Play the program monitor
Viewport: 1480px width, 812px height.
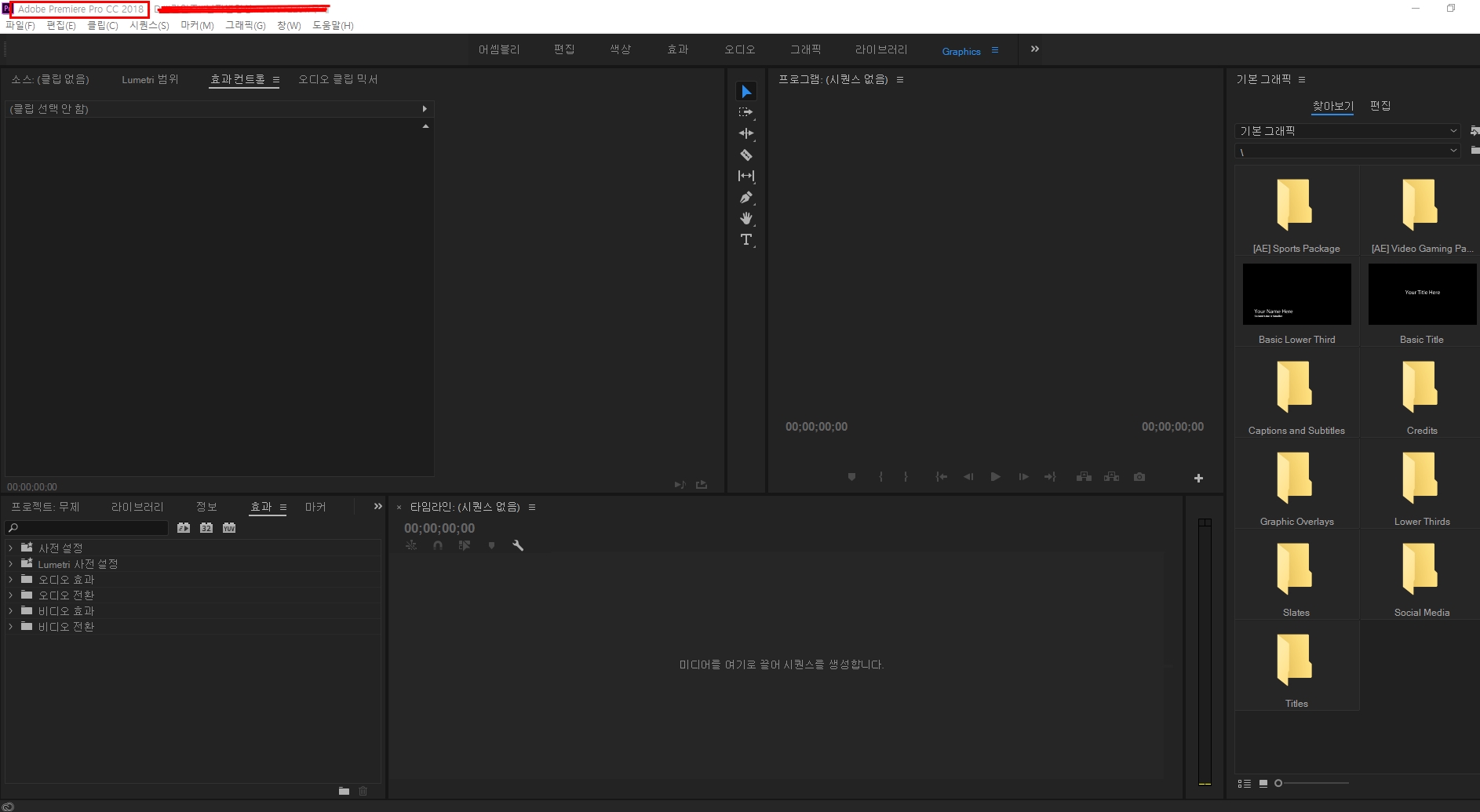tap(996, 477)
